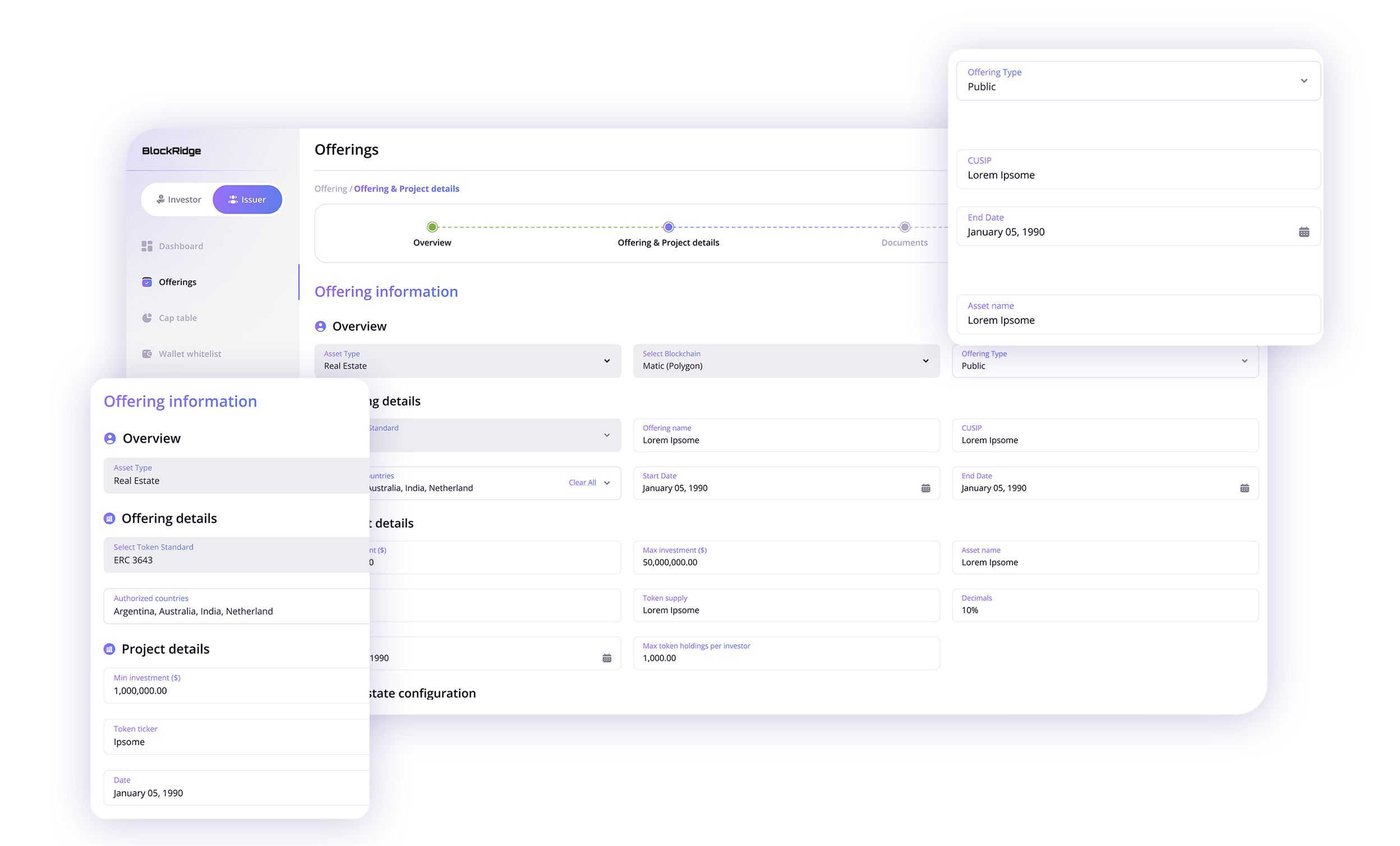Open calendar in popup End Date field
The image size is (1400, 846).
point(1304,232)
